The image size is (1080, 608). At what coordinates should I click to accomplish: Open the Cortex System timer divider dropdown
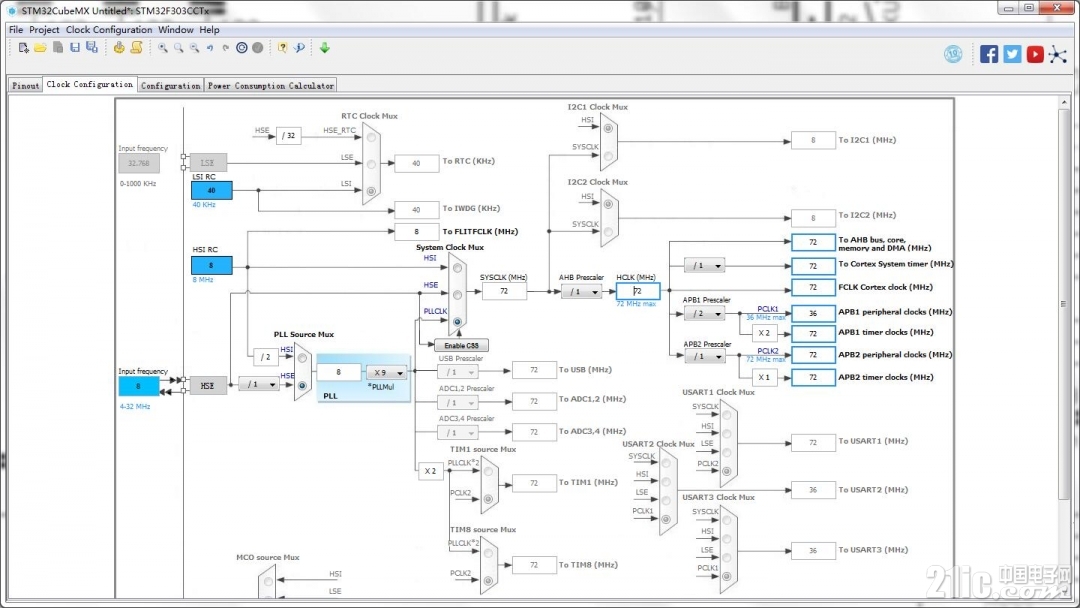(x=704, y=266)
